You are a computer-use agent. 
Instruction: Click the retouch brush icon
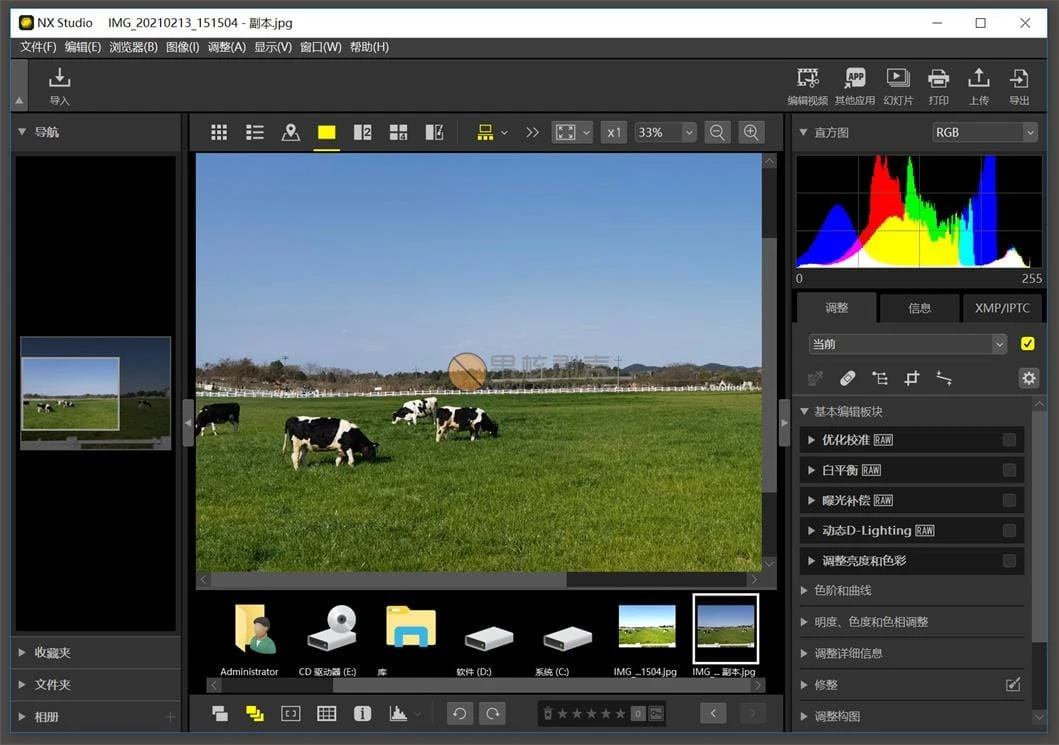point(848,378)
